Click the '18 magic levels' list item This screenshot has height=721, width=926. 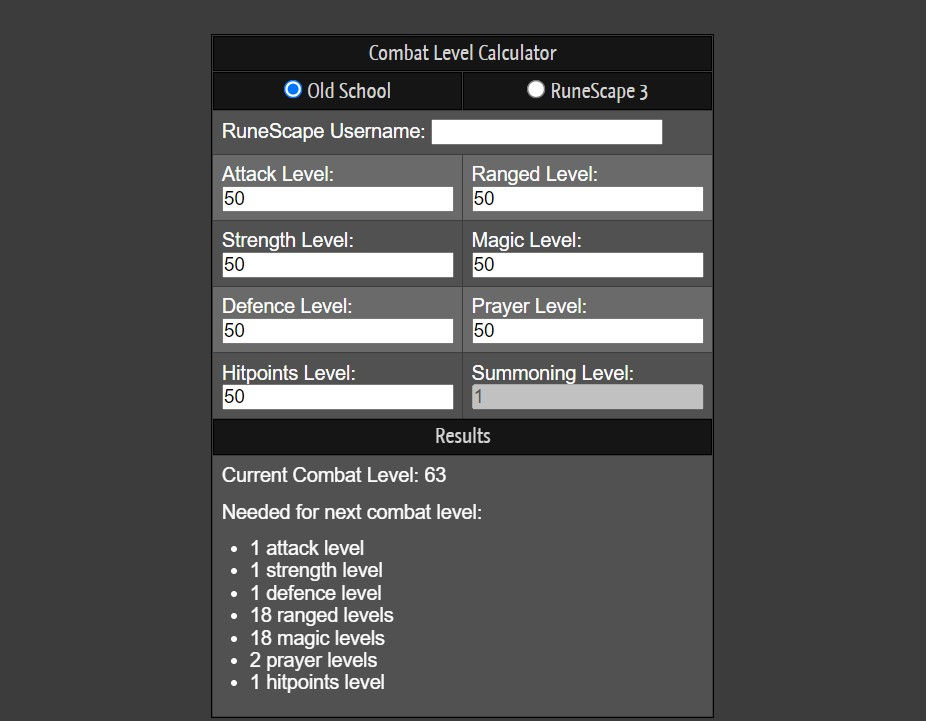[318, 638]
